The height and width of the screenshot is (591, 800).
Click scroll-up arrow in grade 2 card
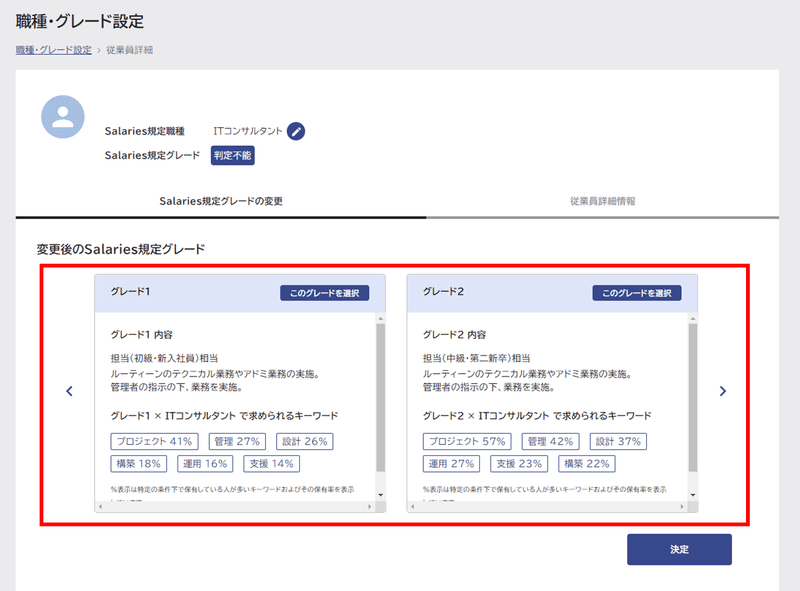(693, 318)
